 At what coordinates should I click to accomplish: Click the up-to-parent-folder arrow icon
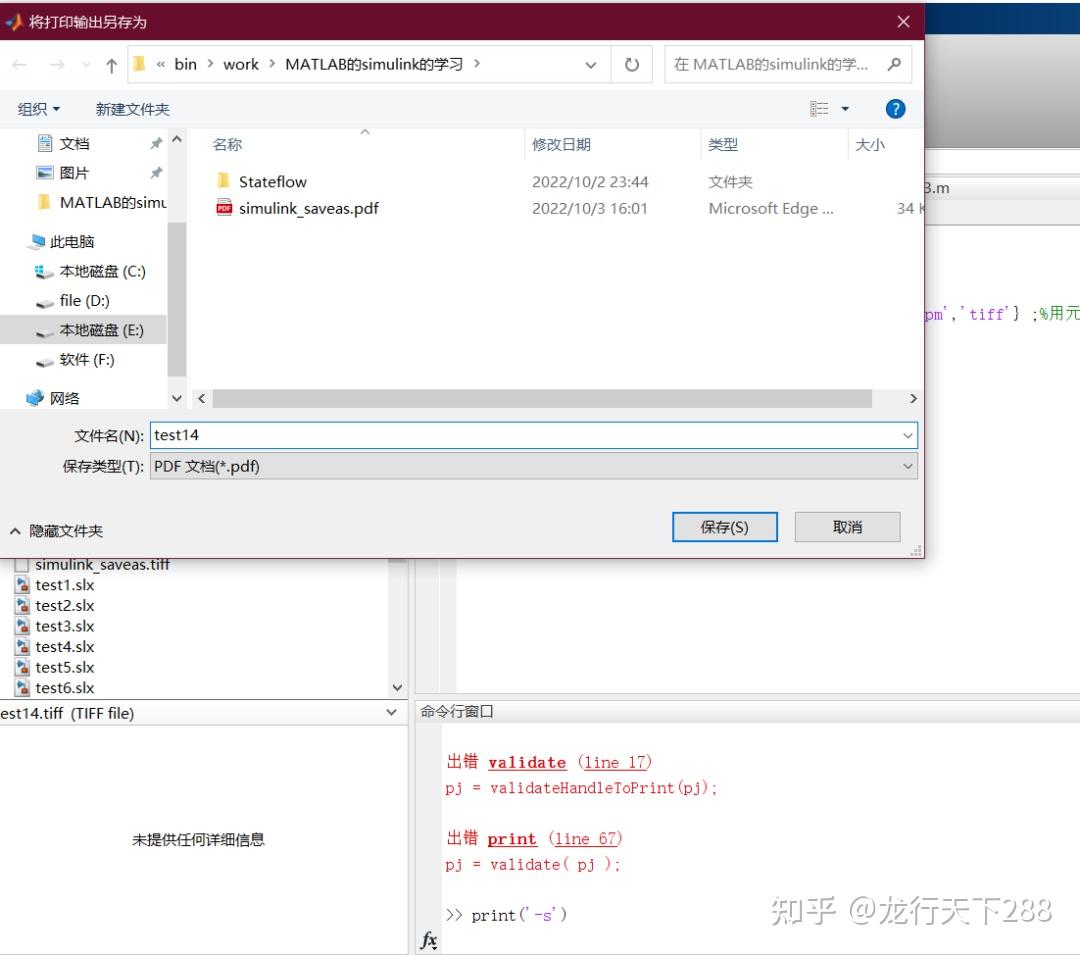point(110,64)
